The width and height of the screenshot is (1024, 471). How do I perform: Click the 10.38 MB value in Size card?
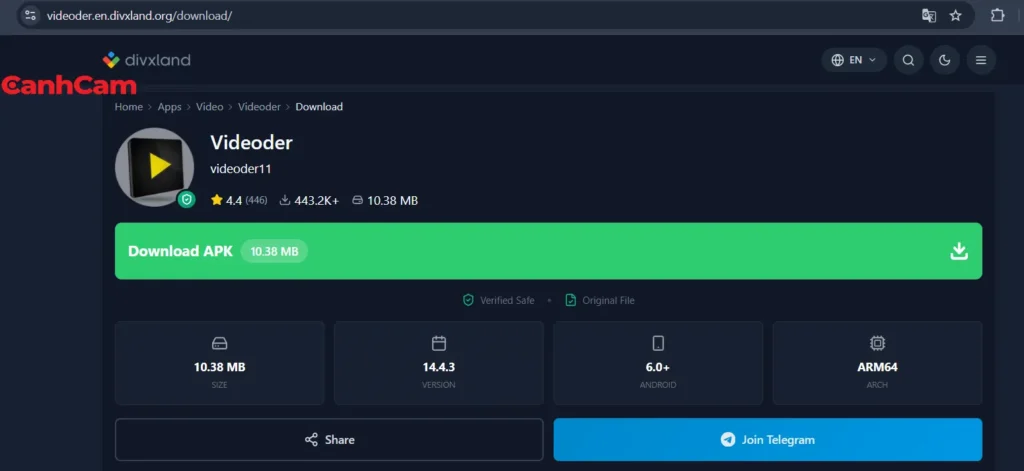(x=219, y=367)
